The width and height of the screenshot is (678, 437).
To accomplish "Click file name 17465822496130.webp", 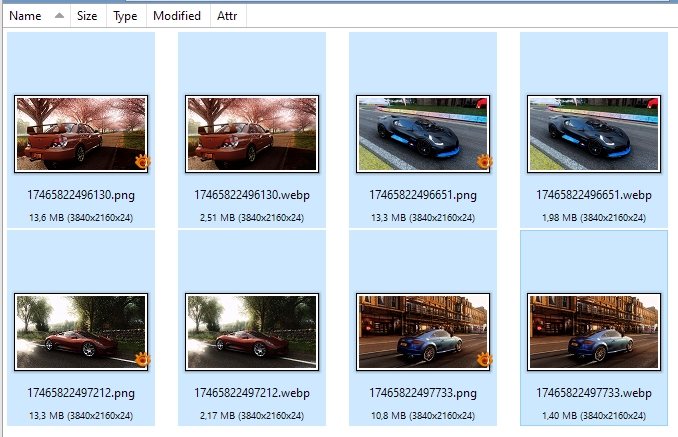I will tap(252, 195).
